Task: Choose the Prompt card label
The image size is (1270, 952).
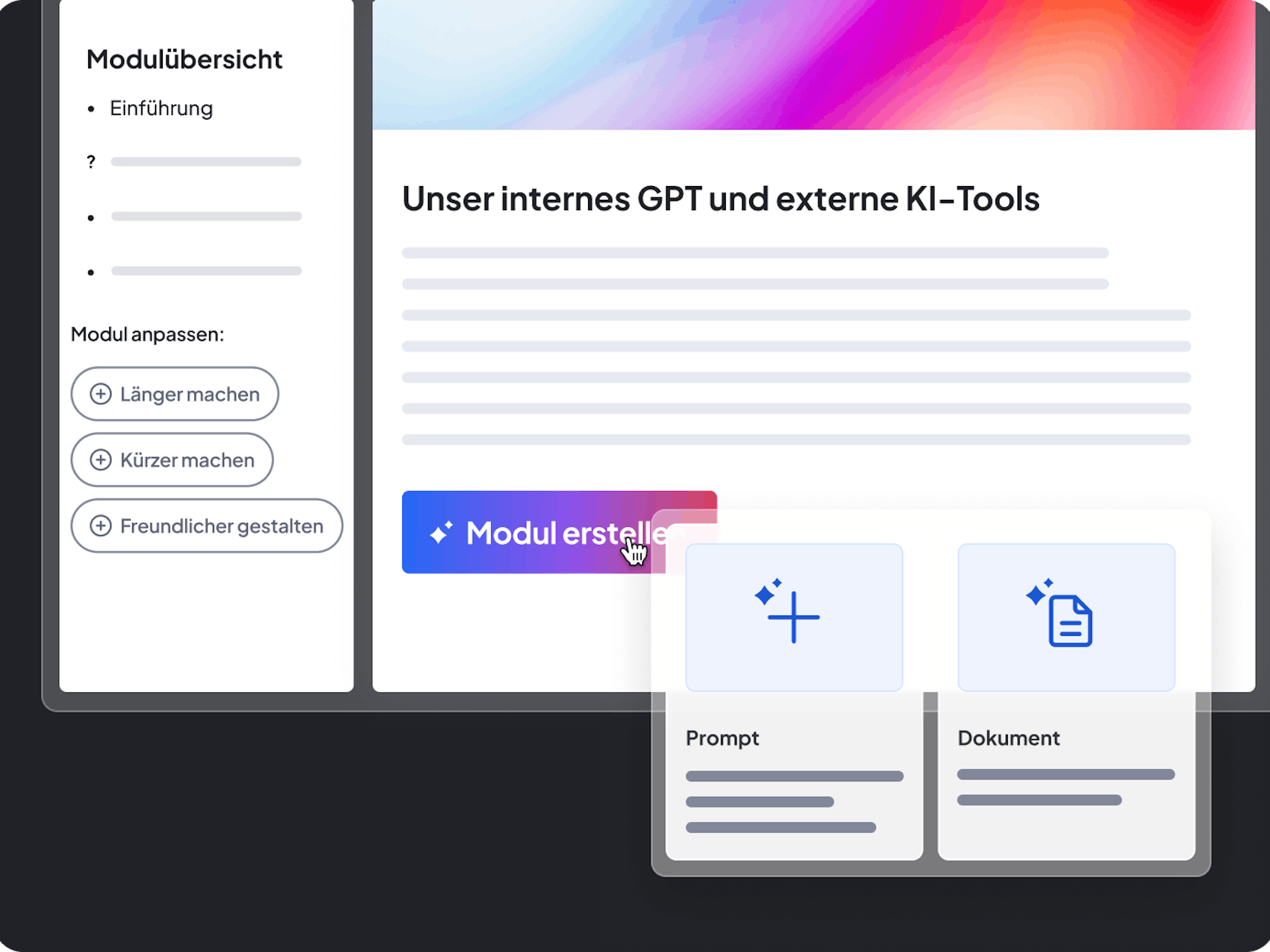Action: [x=722, y=738]
